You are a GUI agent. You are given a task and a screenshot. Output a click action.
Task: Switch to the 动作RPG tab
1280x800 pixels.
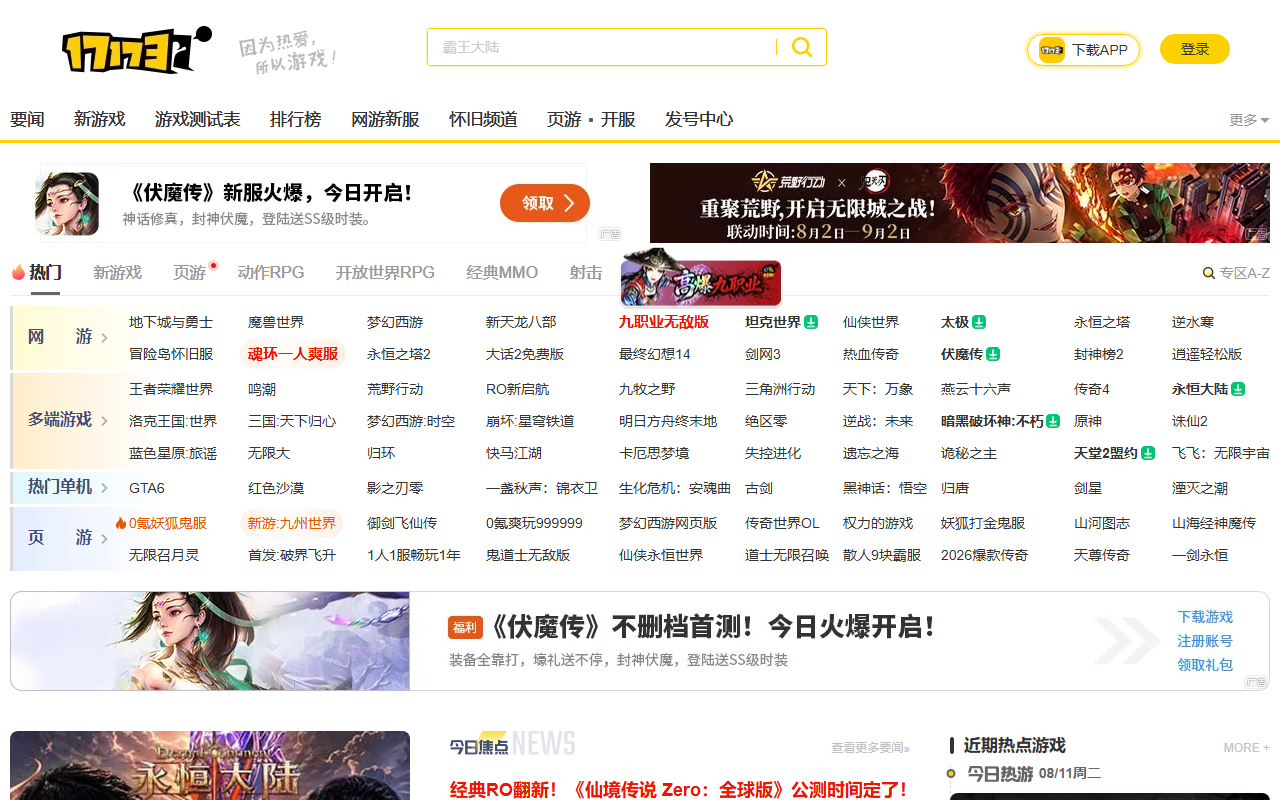(x=271, y=272)
